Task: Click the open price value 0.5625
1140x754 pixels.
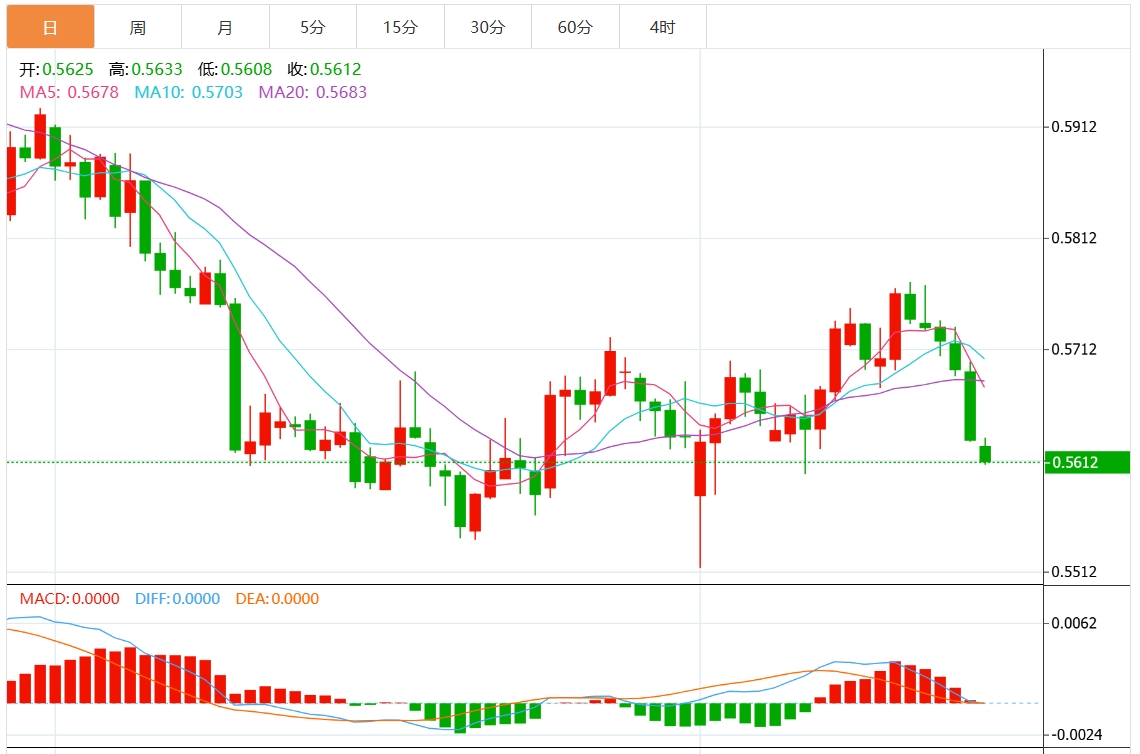Action: click(68, 69)
